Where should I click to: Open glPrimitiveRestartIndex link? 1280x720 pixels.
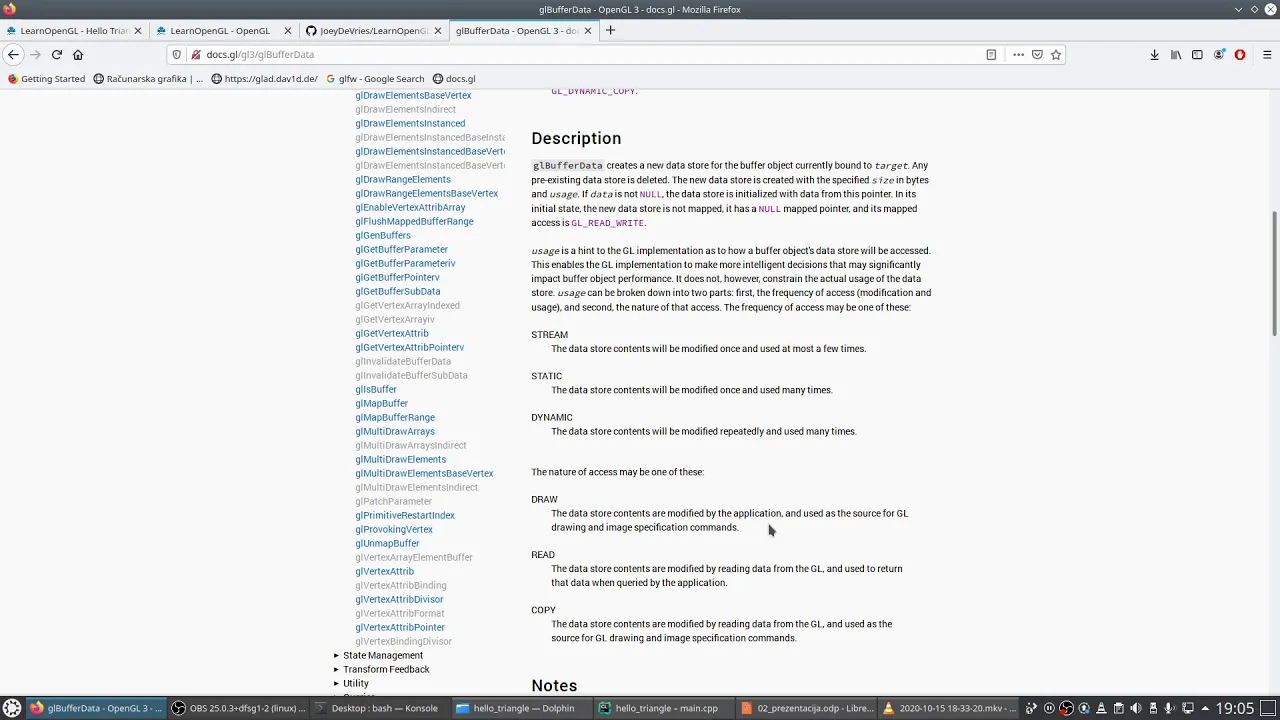pyautogui.click(x=405, y=516)
